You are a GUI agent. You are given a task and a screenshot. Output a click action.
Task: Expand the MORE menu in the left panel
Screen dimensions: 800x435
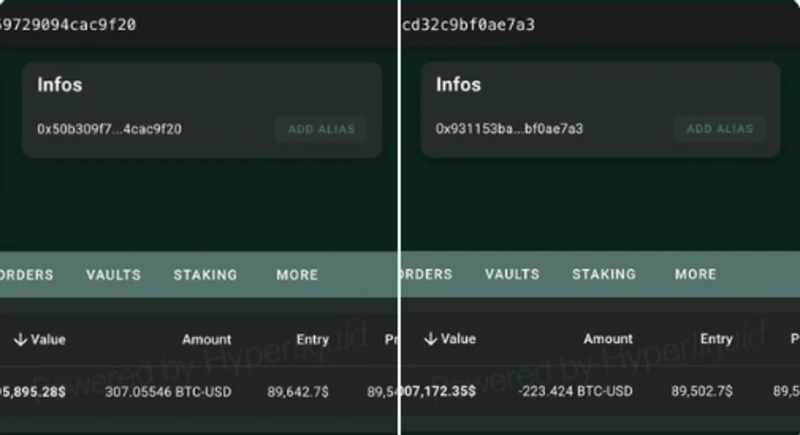click(297, 274)
